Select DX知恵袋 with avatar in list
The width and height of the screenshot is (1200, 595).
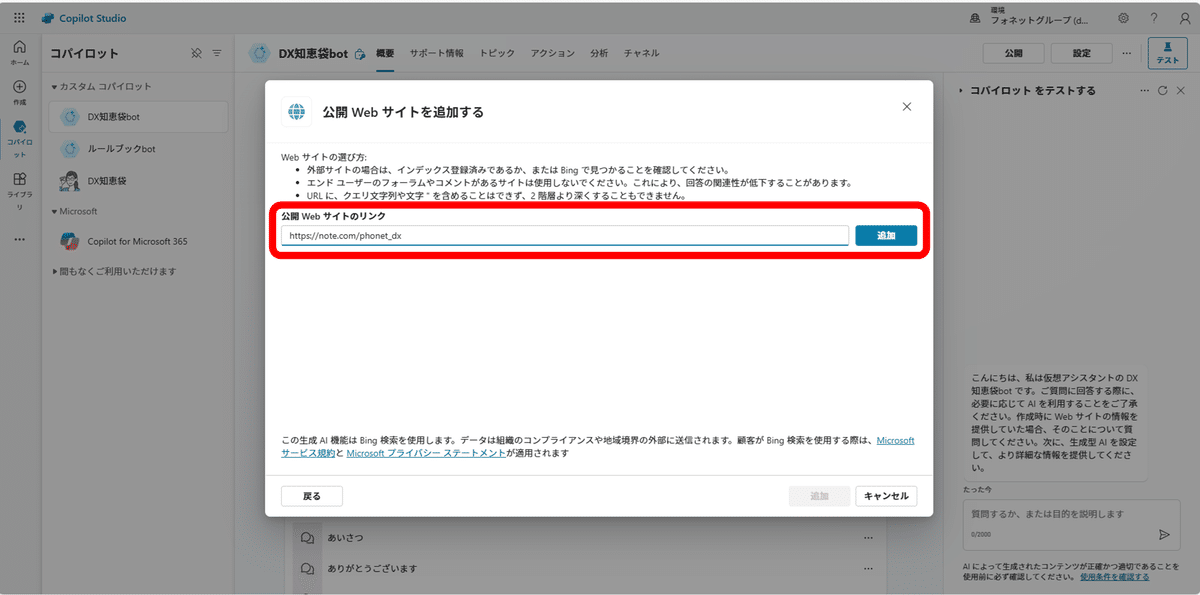(x=138, y=181)
